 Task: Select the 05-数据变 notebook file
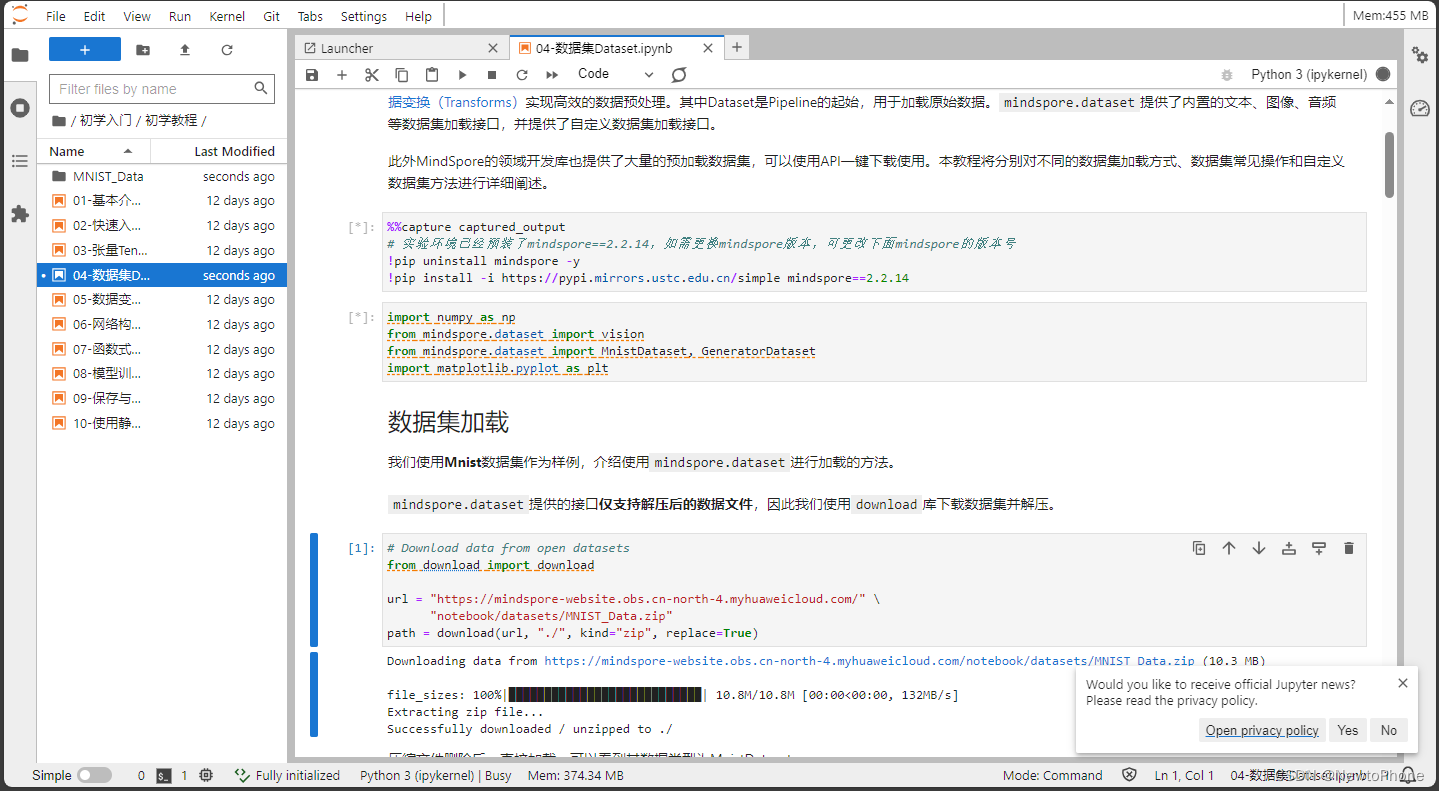point(163,300)
